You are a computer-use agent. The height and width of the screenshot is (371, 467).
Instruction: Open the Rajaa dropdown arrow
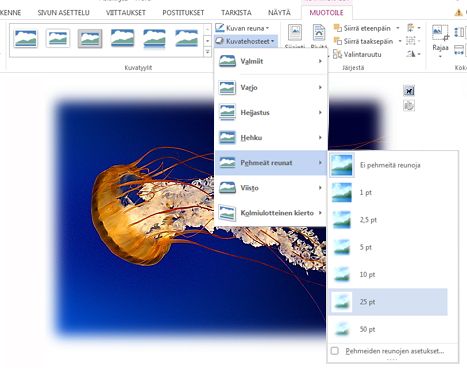coord(440,56)
